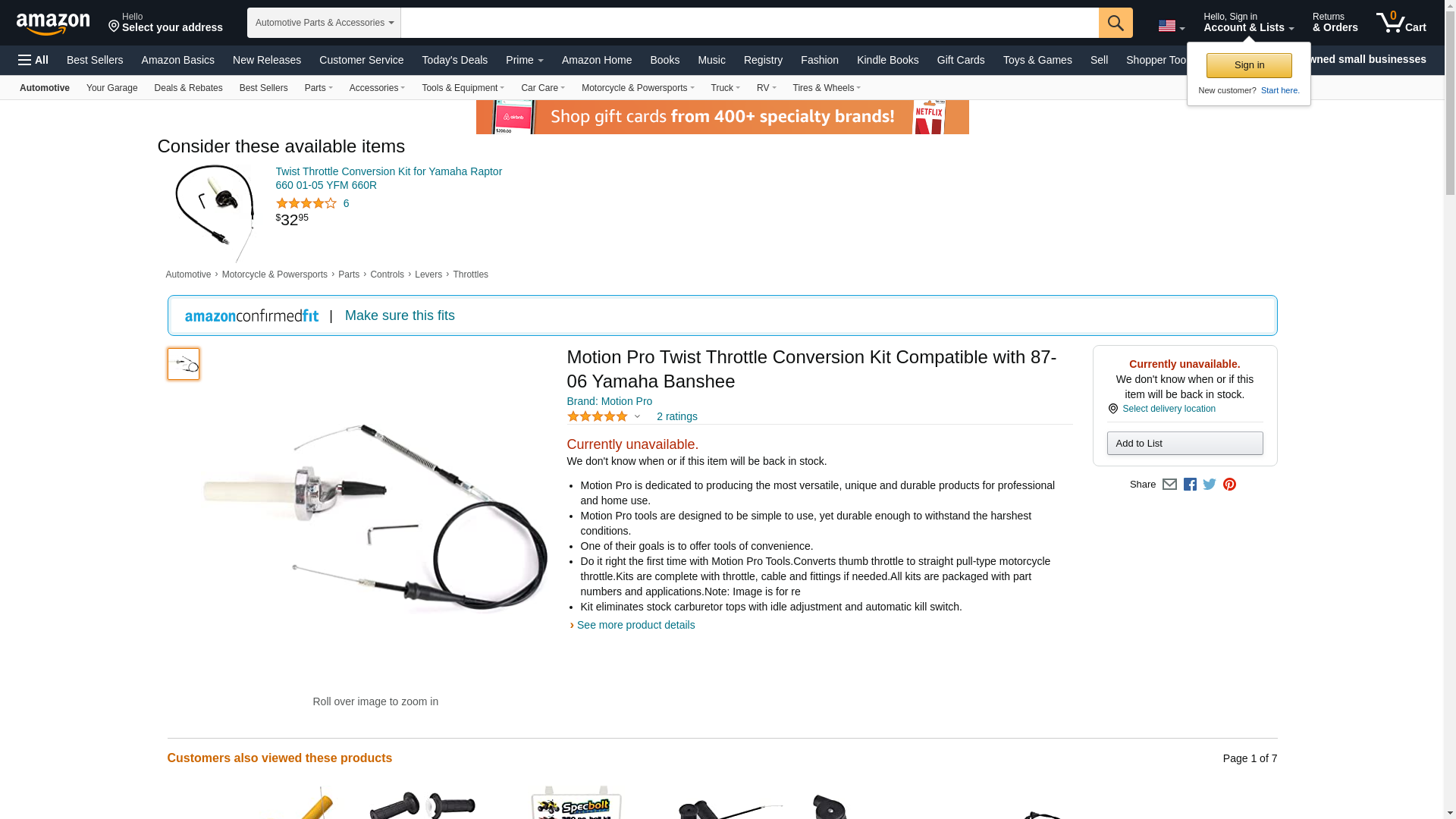Screen dimensions: 1456x819
Task: Open the Today's Deals menu item
Action: click(455, 60)
